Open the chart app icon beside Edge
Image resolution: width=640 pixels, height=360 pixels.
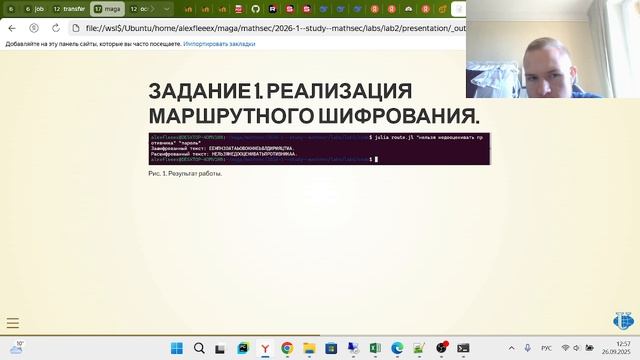[419, 348]
